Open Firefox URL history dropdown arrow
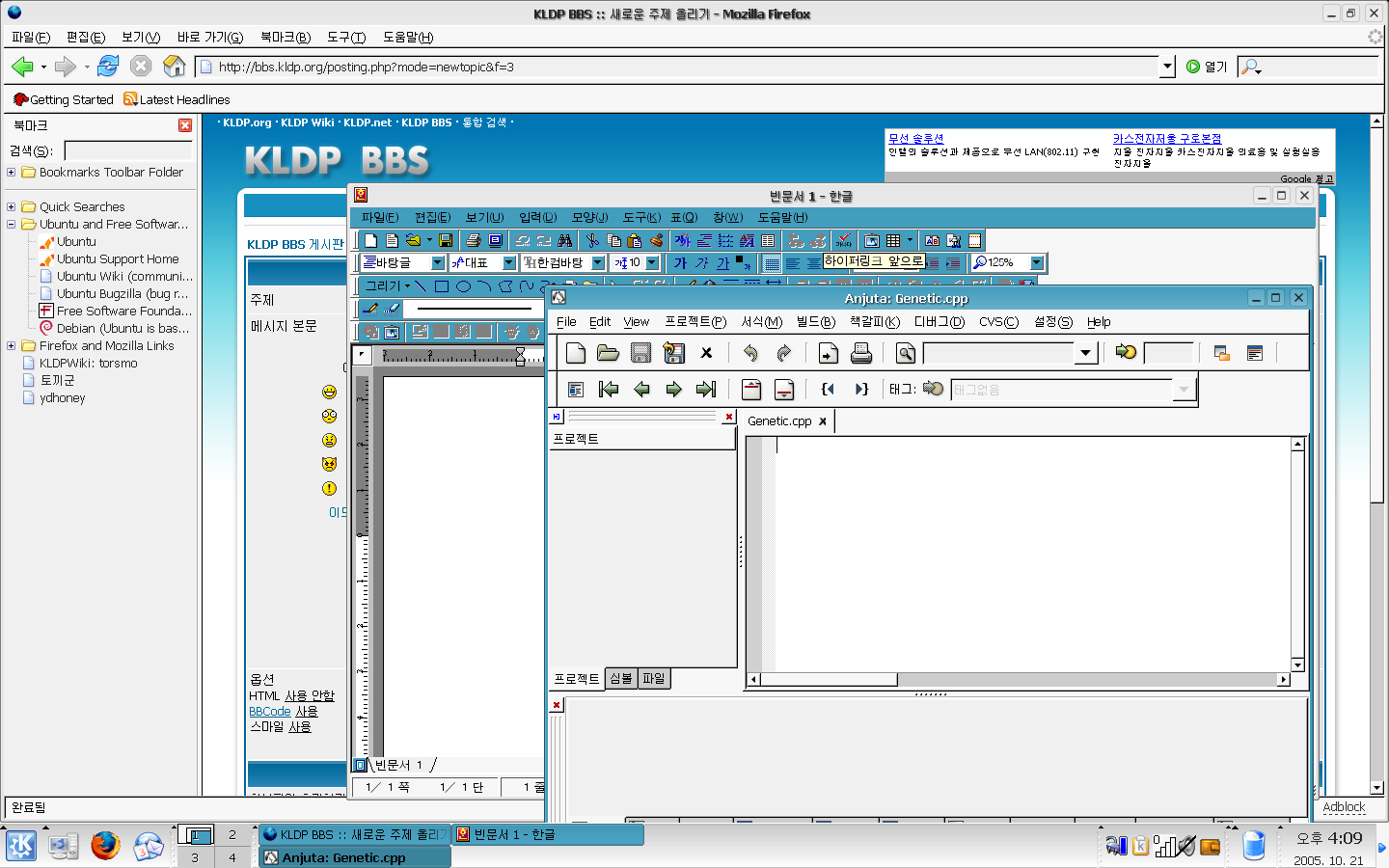 [1167, 67]
